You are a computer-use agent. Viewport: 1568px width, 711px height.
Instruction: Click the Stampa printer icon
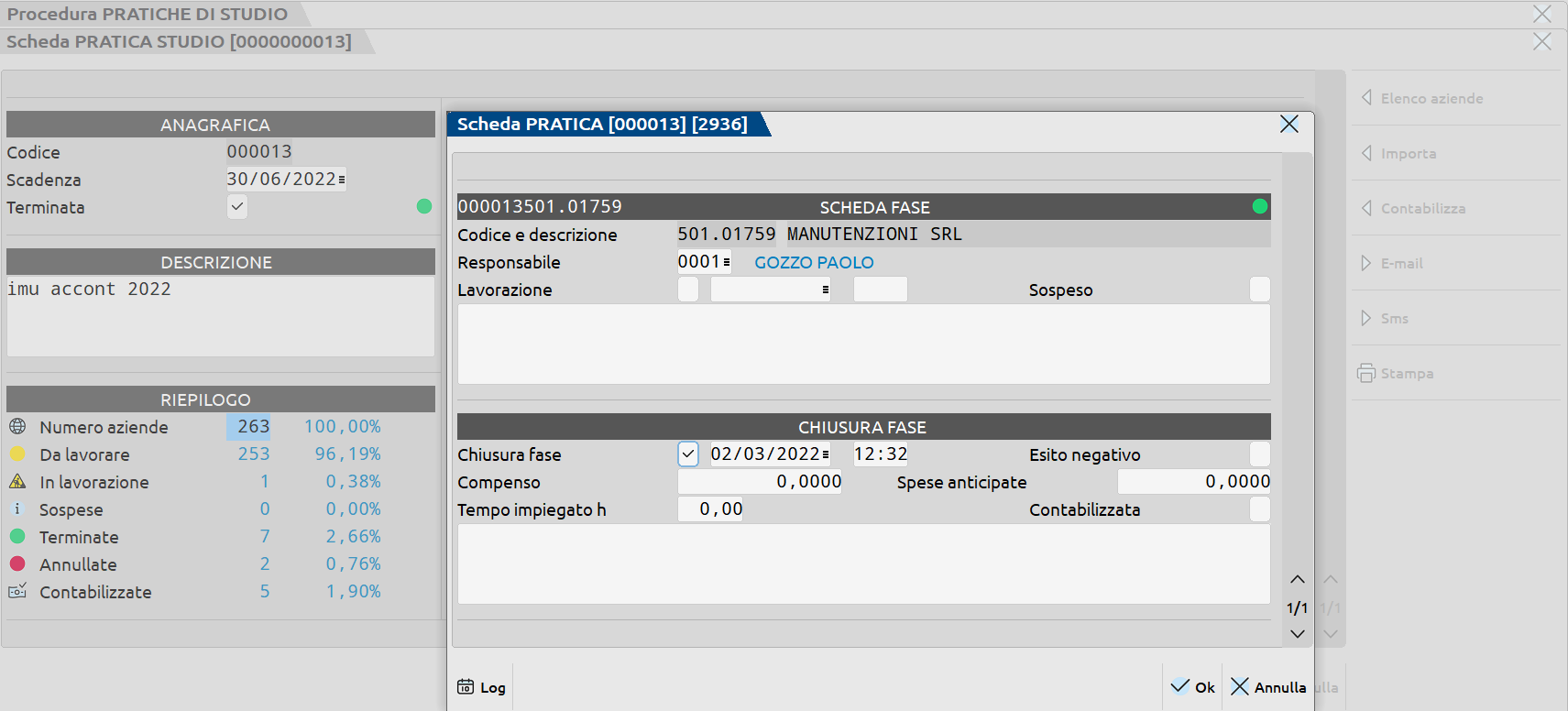tap(1366, 373)
